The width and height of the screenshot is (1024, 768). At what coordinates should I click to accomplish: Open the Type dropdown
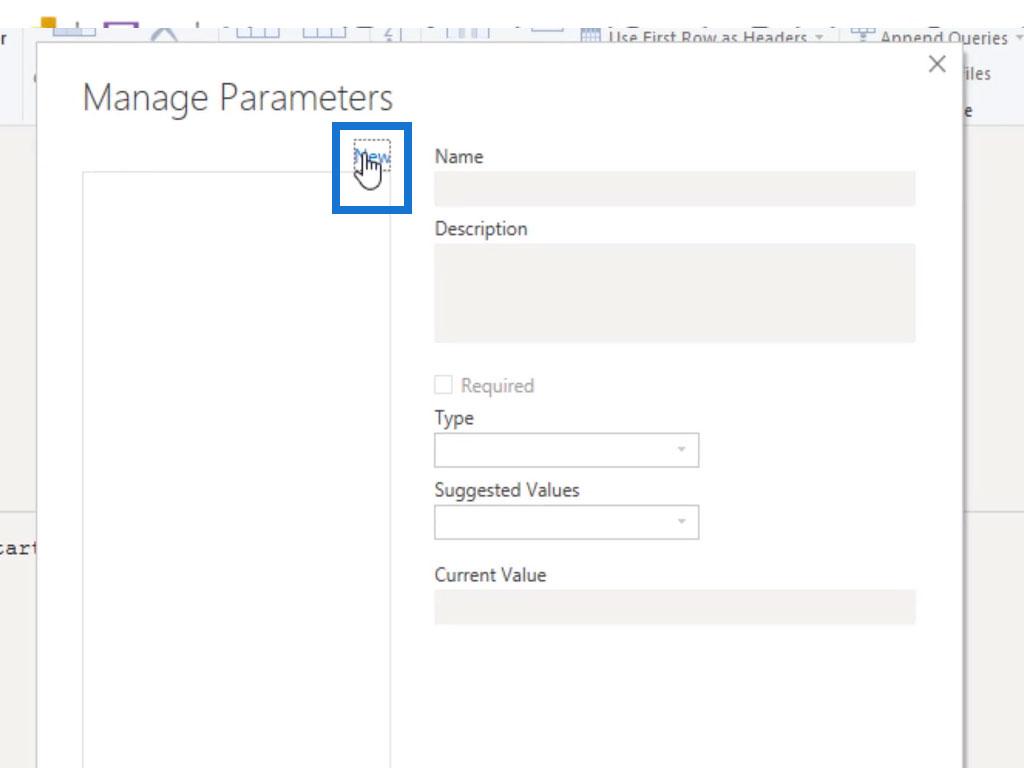(x=566, y=450)
